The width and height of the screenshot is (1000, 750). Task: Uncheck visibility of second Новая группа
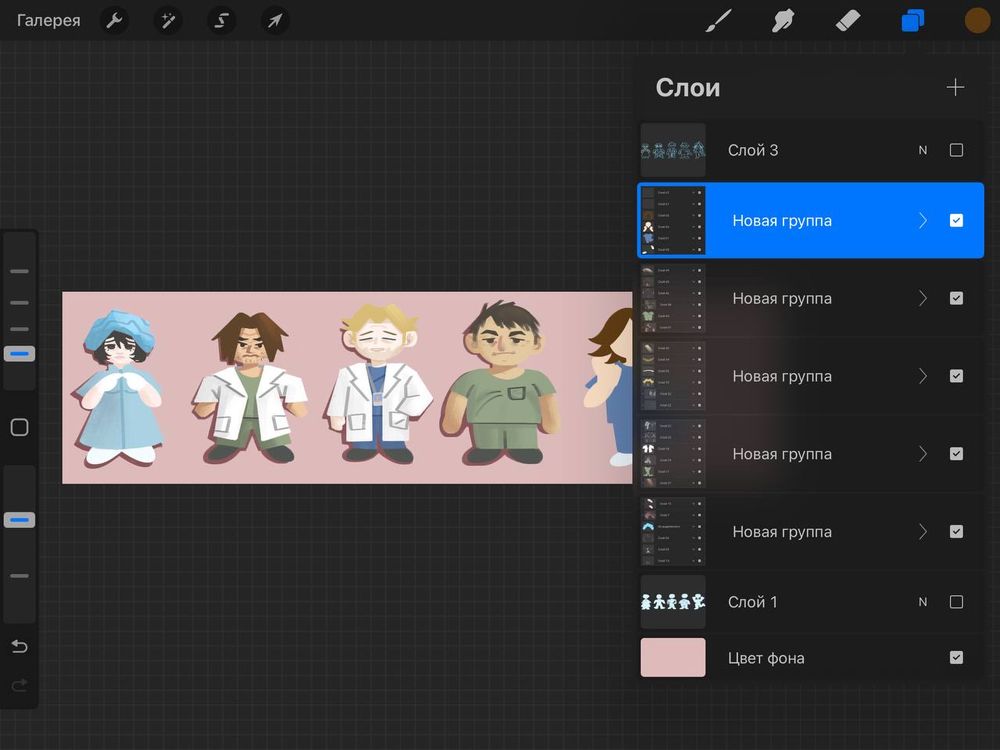pyautogui.click(x=956, y=298)
